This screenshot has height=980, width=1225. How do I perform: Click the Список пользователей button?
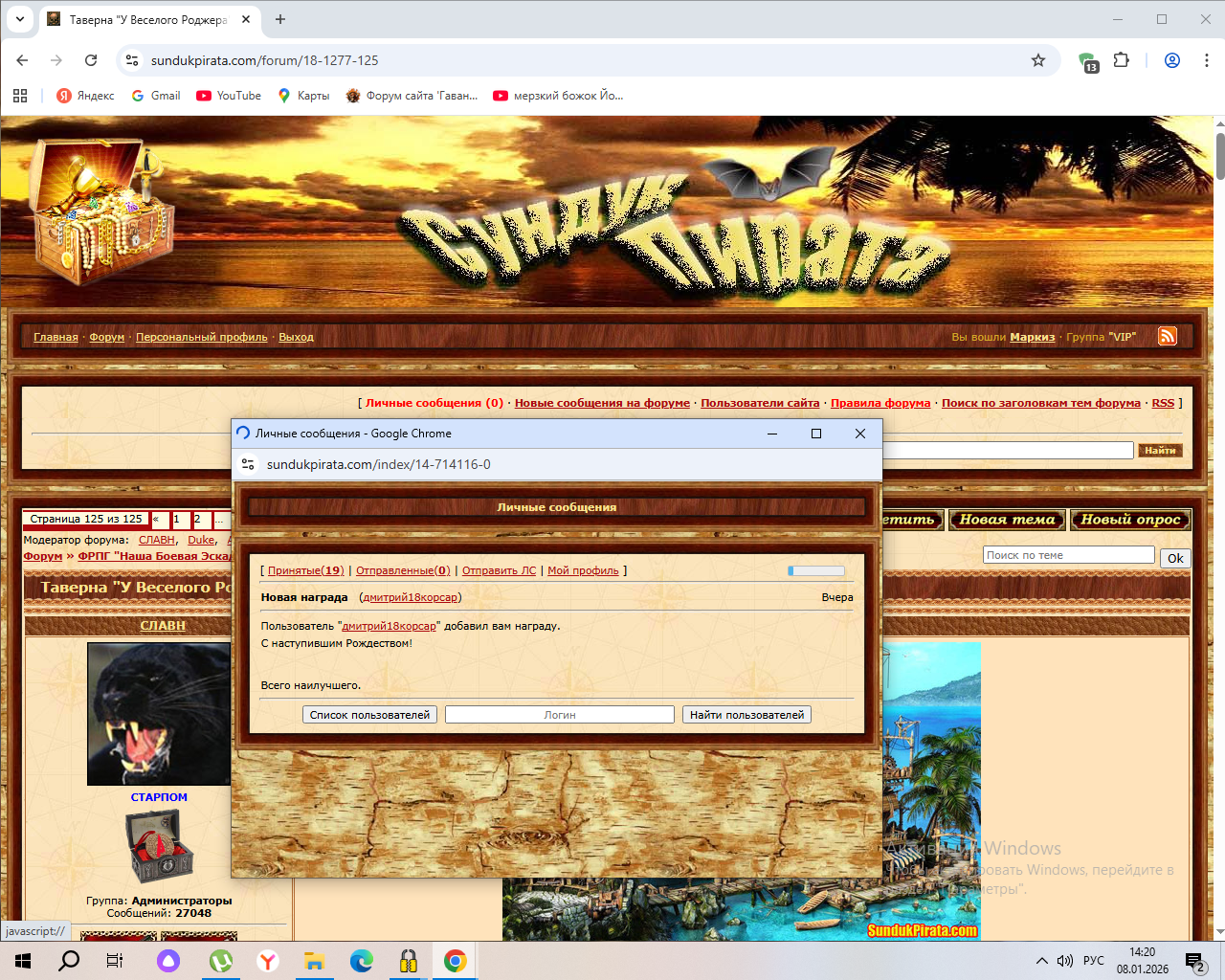click(369, 715)
